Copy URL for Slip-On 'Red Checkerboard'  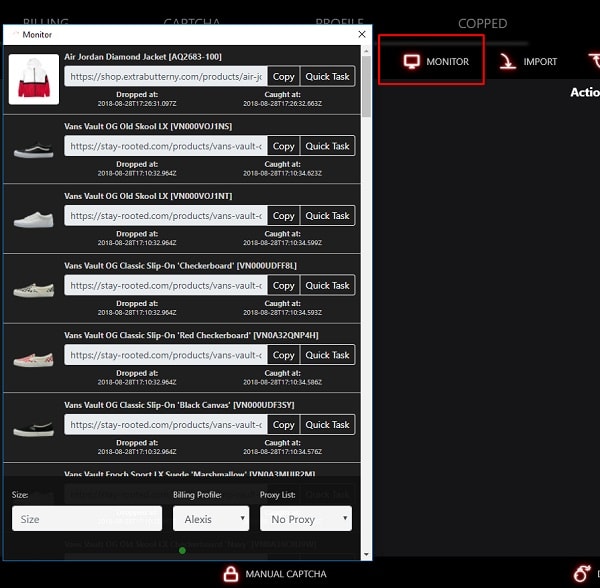coord(284,355)
